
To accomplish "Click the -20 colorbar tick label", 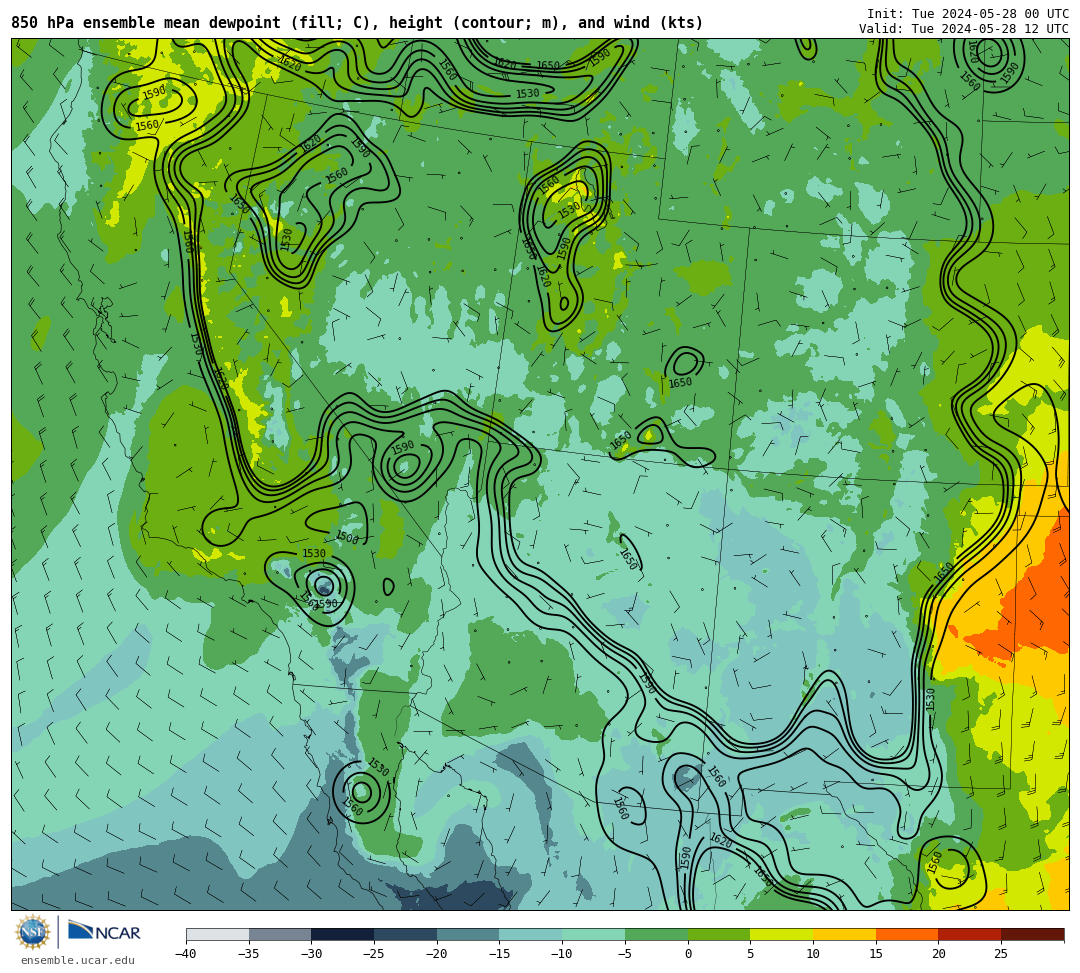I will pos(437,954).
